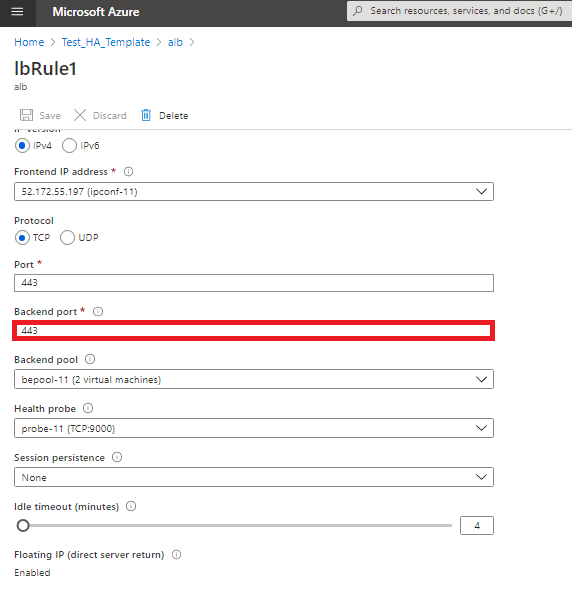
Task: Click the Idle timeout slider handle
Action: (x=23, y=526)
